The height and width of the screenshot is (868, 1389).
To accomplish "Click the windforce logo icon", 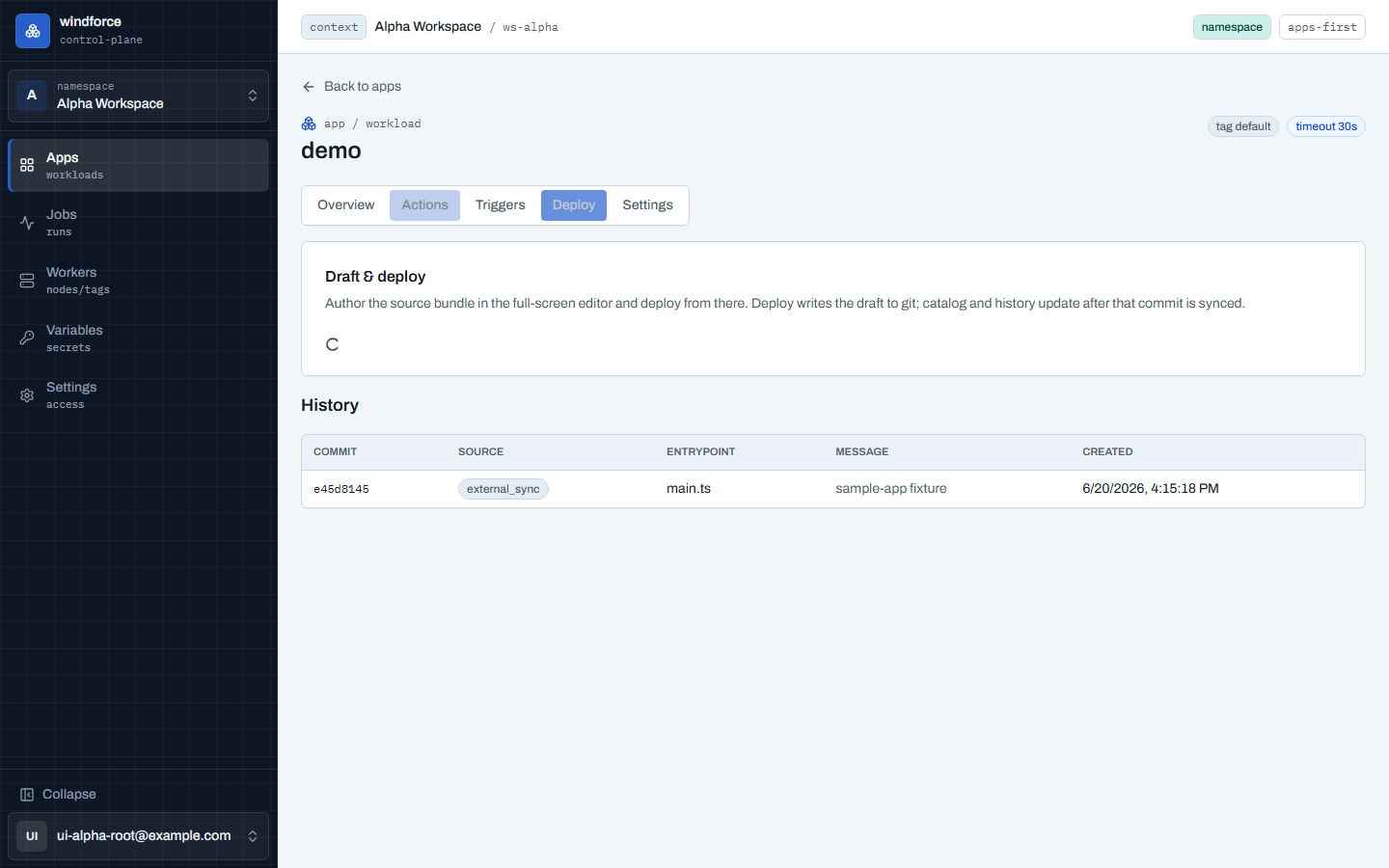I will (x=33, y=31).
